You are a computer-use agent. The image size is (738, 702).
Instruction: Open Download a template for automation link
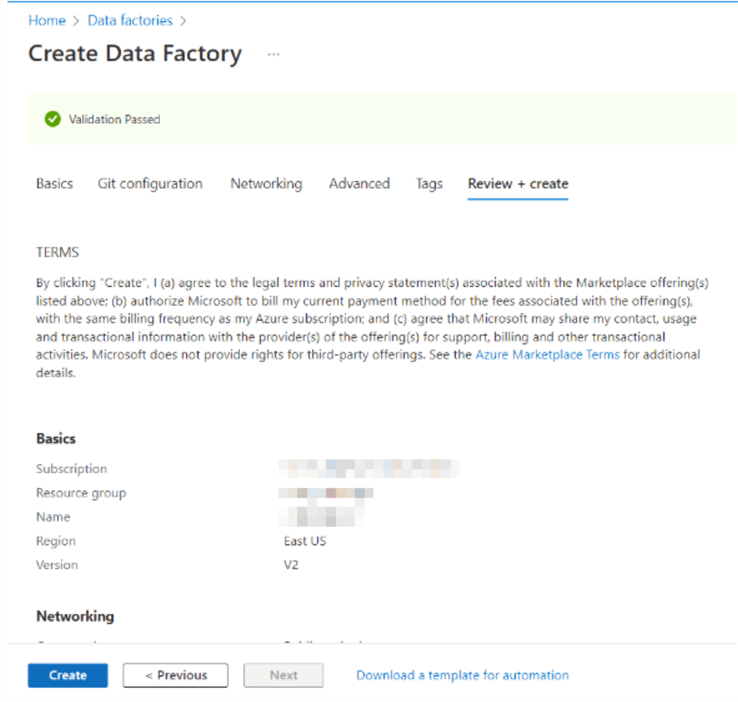462,675
